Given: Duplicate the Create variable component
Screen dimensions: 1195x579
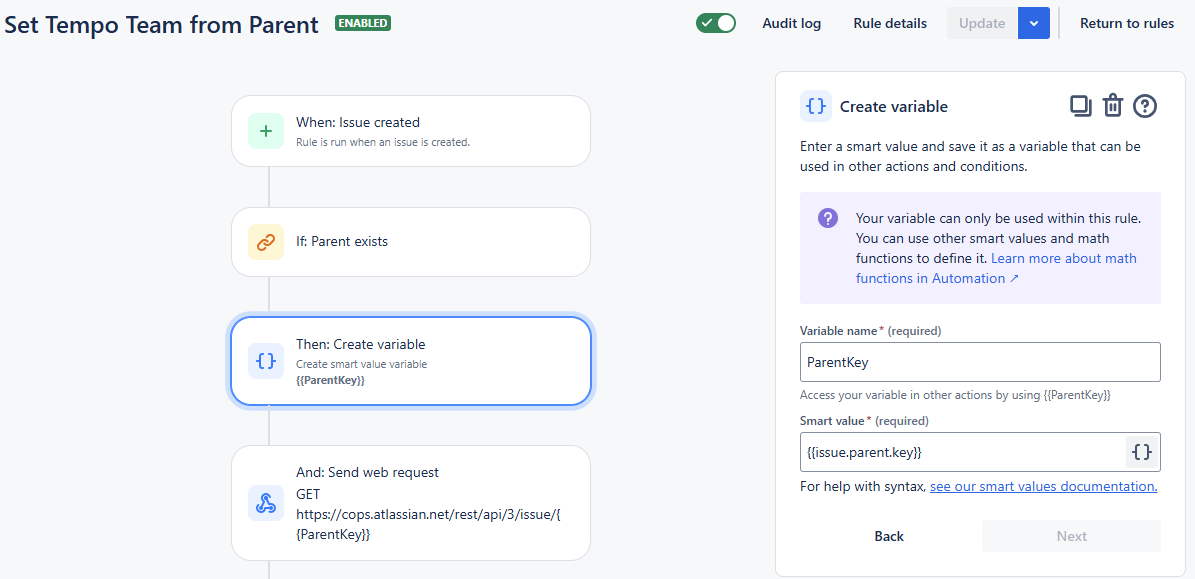Looking at the screenshot, I should point(1080,106).
